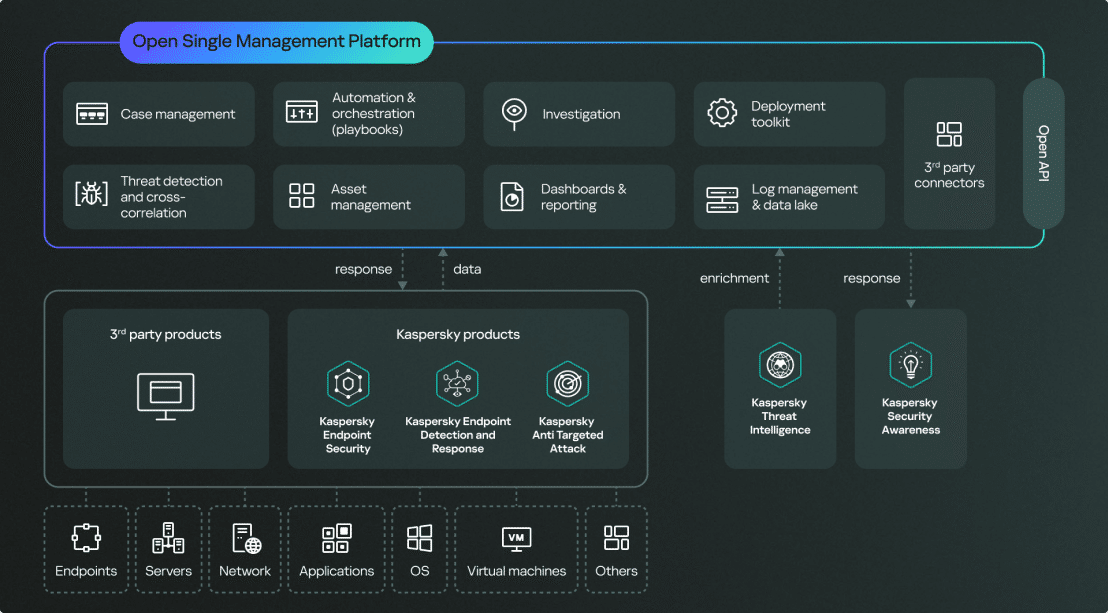Screen dimensions: 1108x613
Task: Click the data arrow label
Action: pos(467,269)
